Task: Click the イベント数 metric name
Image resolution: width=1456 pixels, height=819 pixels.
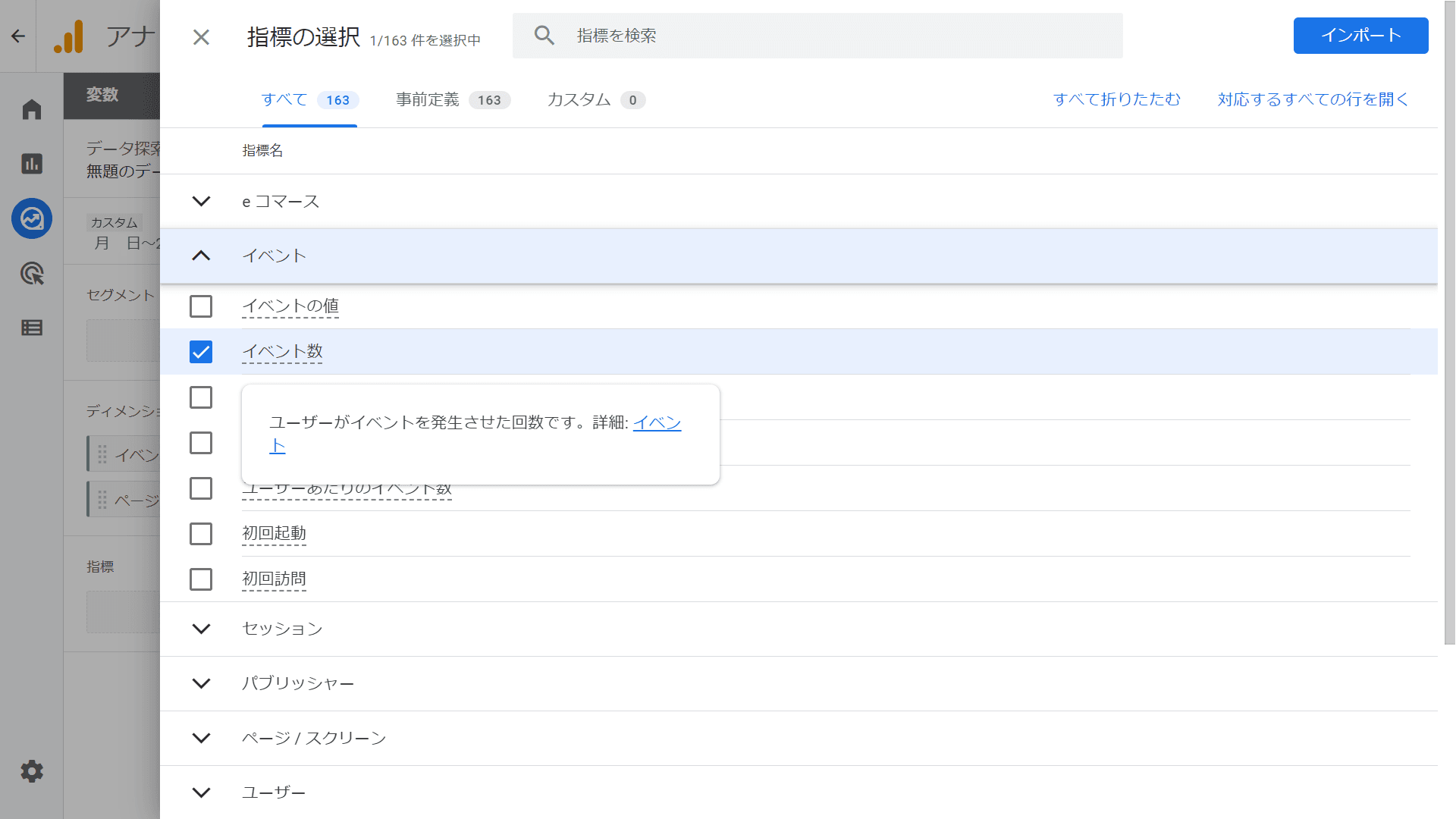Action: click(x=282, y=352)
